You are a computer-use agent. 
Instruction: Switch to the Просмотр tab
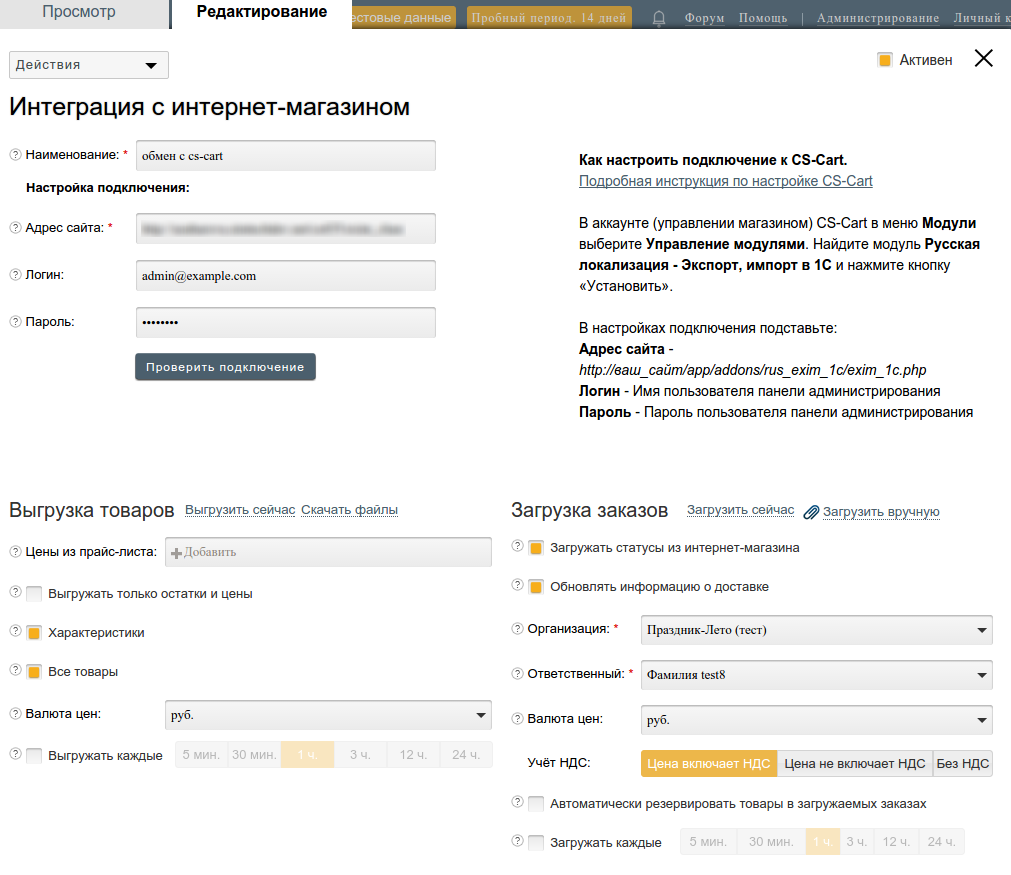pos(79,13)
